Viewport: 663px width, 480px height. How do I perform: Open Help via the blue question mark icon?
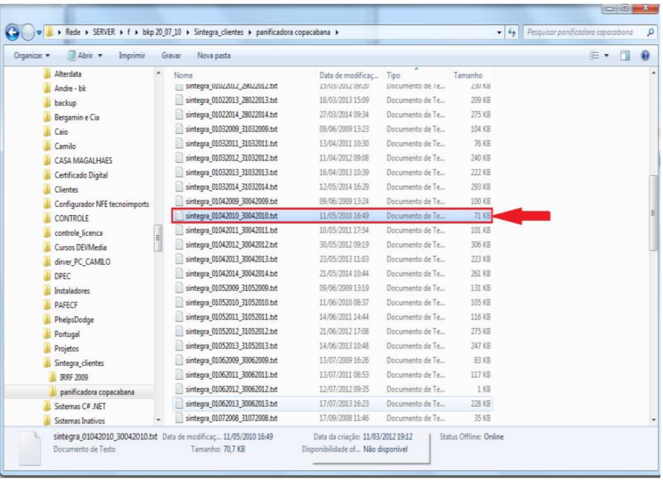pos(645,56)
